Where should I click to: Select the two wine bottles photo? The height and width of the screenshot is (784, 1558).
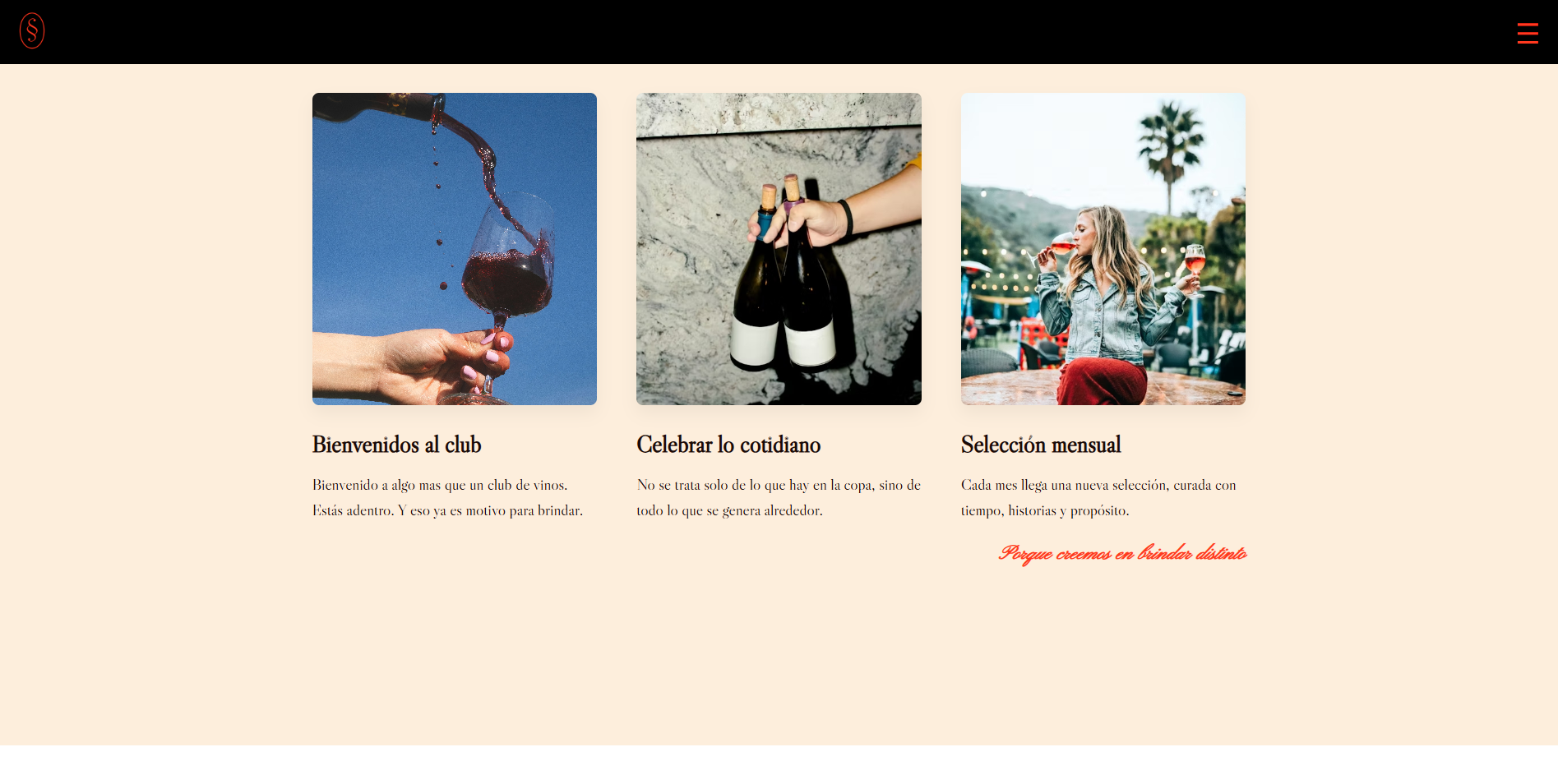(779, 249)
